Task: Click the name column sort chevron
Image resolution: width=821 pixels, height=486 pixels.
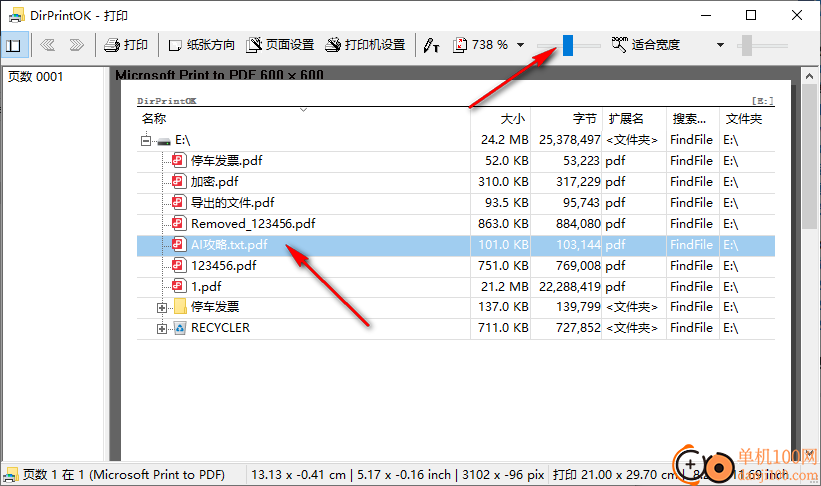Action: (303, 110)
